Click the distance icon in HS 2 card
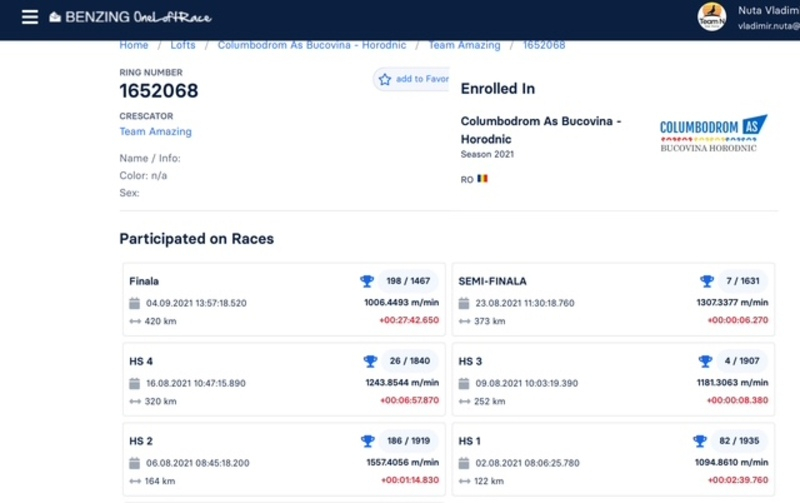The height and width of the screenshot is (503, 800). (135, 481)
